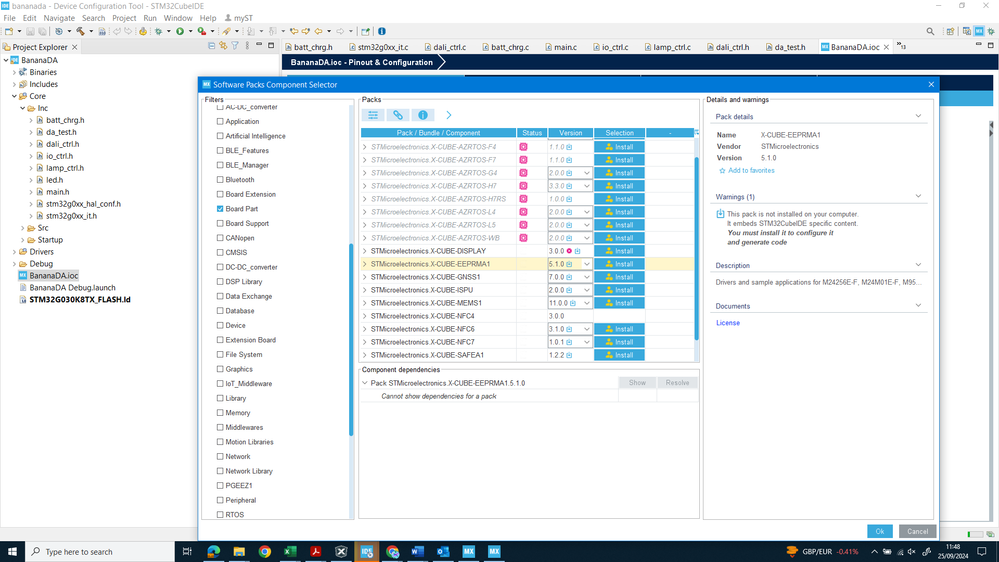The width and height of the screenshot is (999, 562).
Task: Switch to the main.c editor tab
Action: (x=565, y=47)
